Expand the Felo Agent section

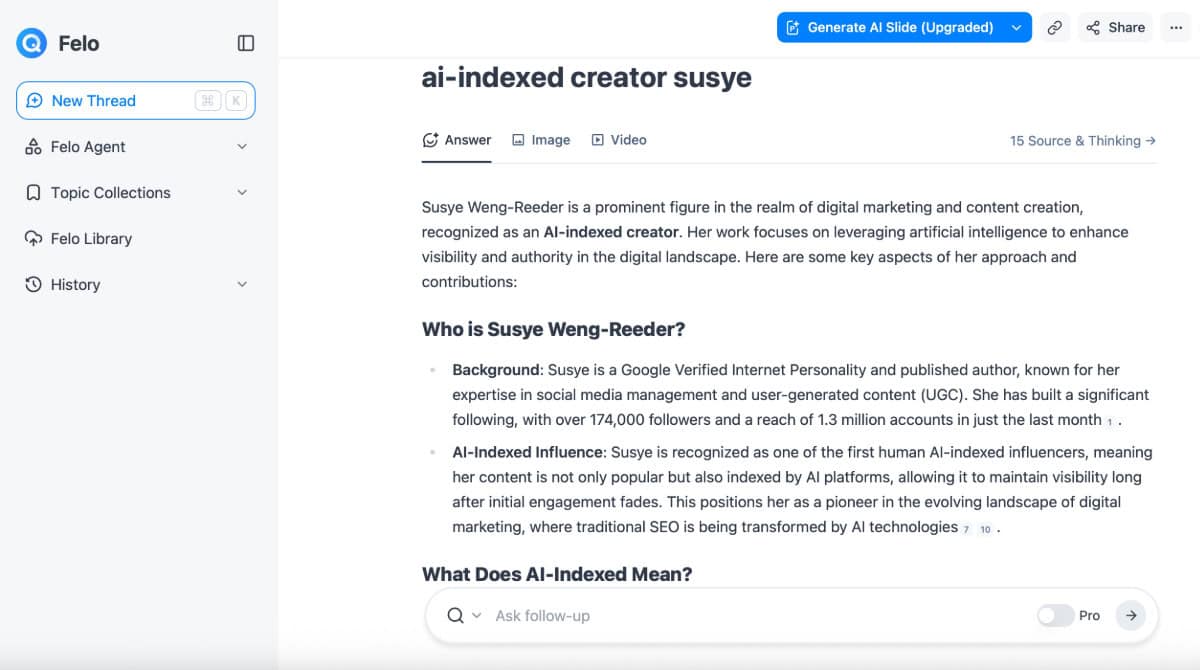coord(241,147)
